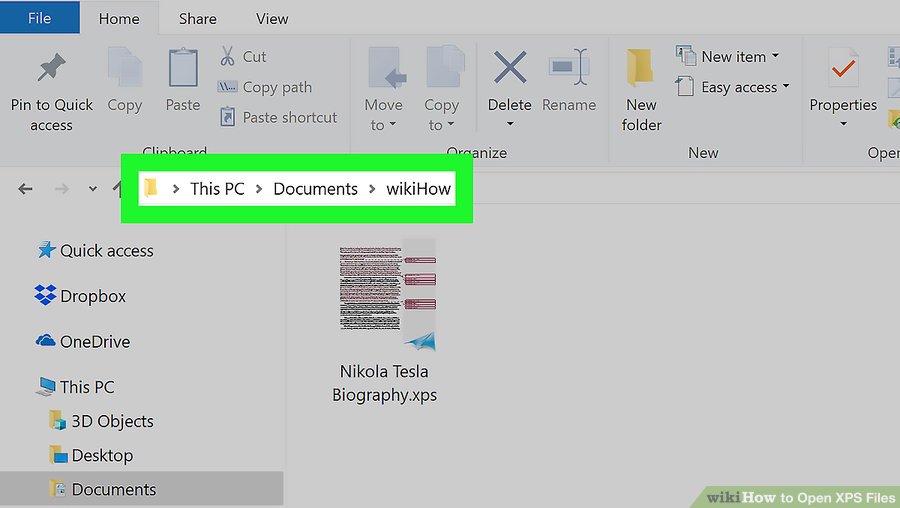Open the Easy access dropdown arrow
Screen dimensions: 900x508
coord(786,86)
